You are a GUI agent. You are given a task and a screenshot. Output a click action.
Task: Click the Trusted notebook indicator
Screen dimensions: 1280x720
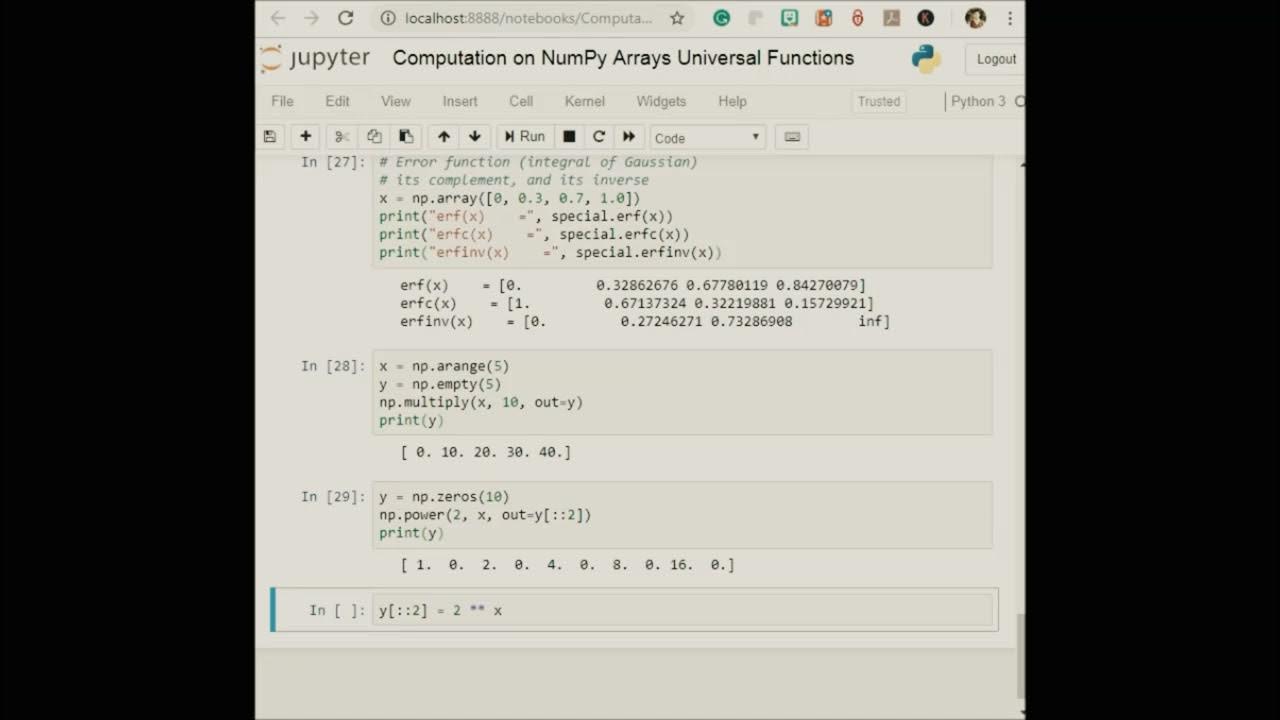879,101
